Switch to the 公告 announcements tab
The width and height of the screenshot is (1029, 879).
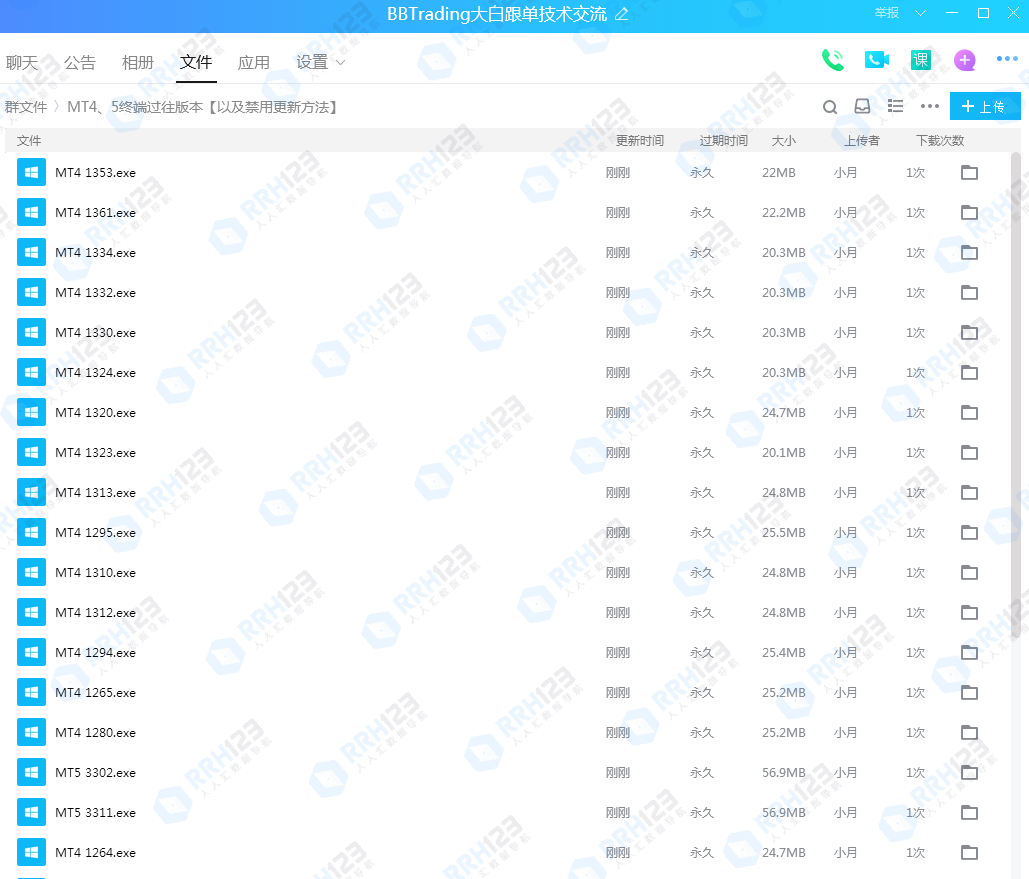80,62
